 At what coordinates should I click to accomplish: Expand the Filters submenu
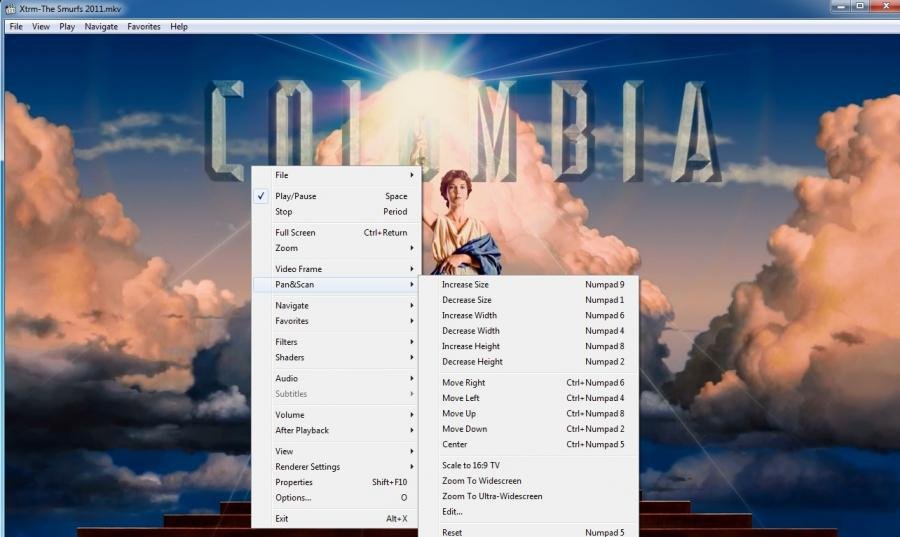point(337,342)
